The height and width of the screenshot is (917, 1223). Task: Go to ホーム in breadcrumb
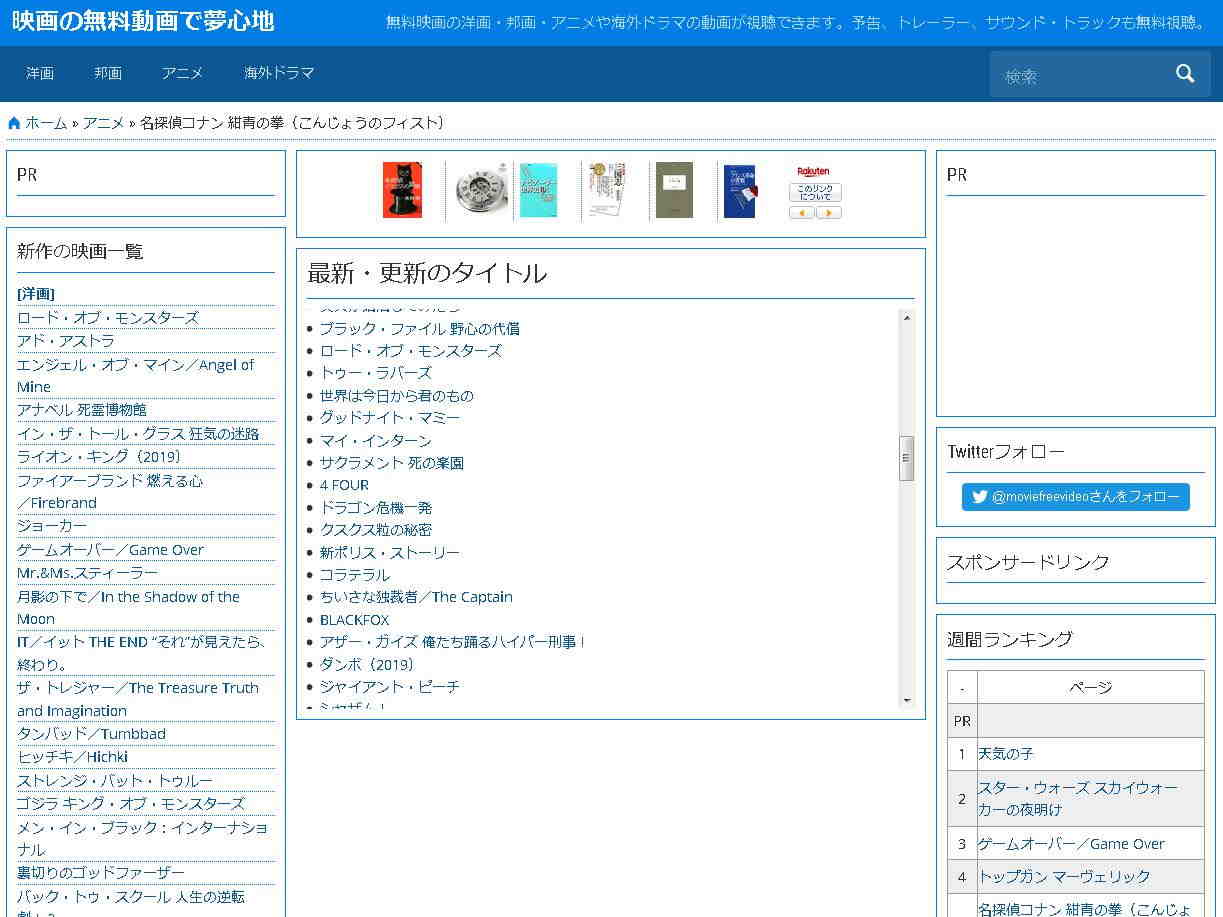point(46,123)
